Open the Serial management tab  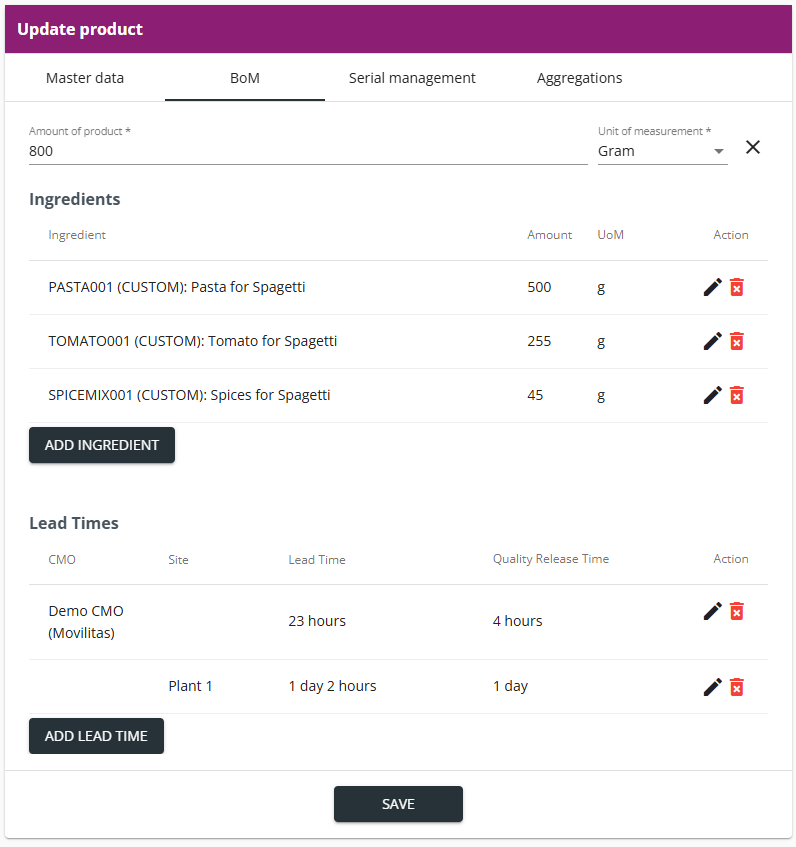pos(412,78)
